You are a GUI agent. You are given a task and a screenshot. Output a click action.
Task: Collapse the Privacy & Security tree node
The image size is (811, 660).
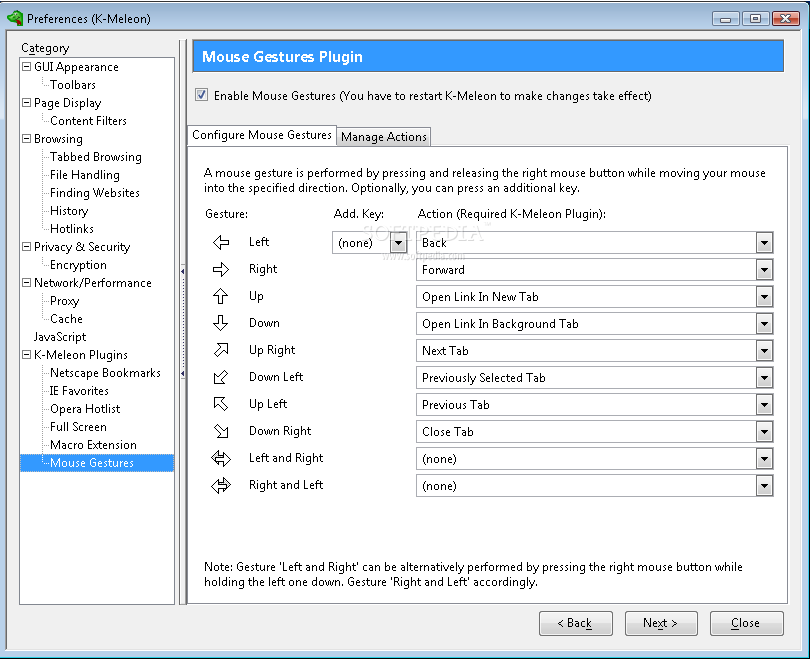26,246
